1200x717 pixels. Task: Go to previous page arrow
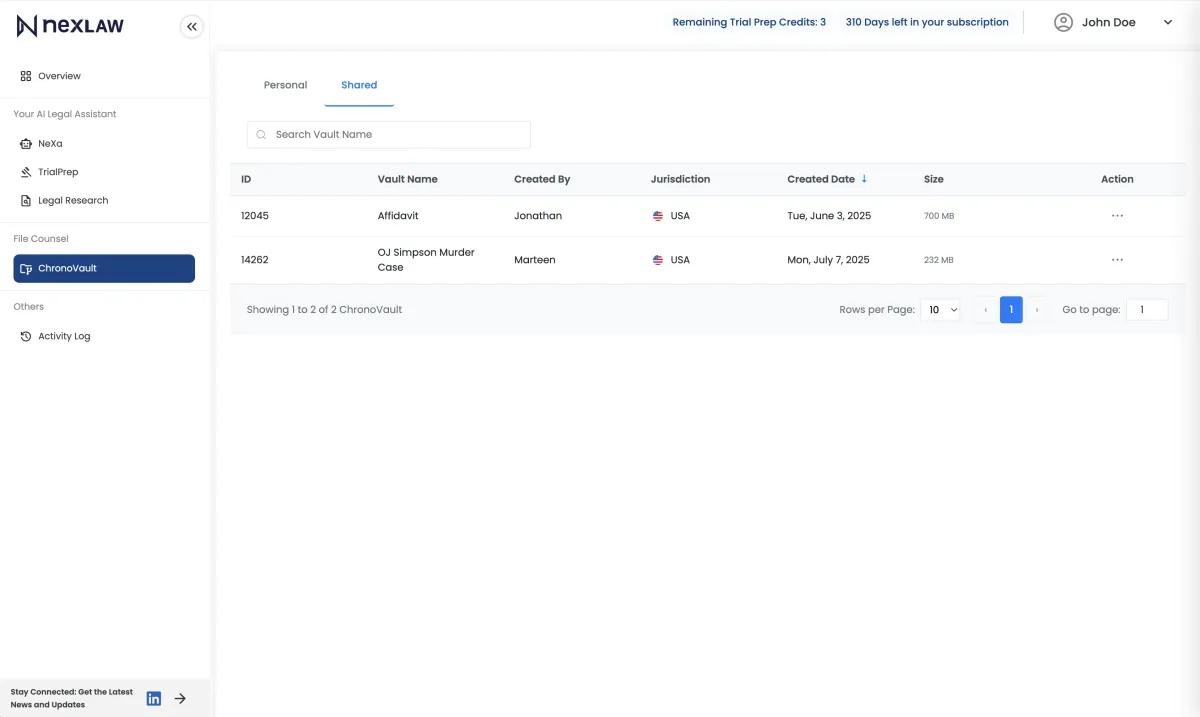click(x=986, y=310)
